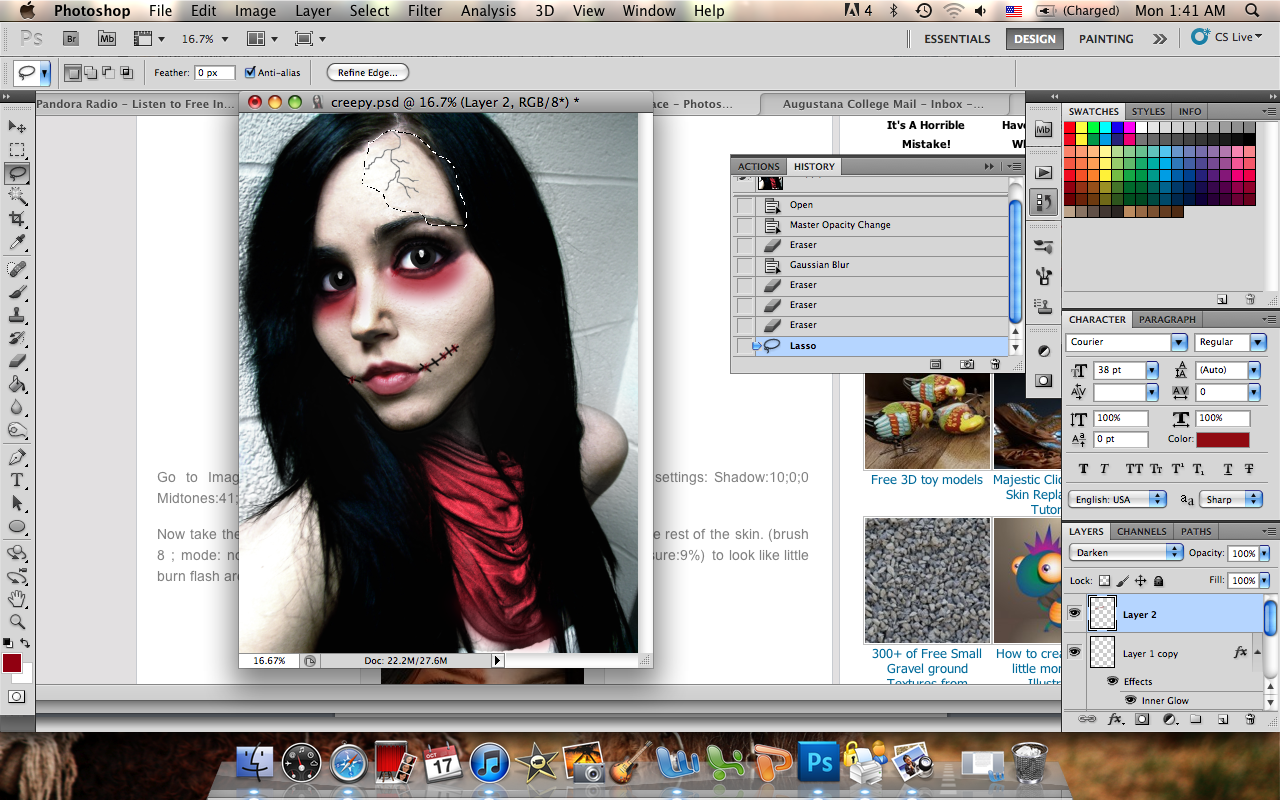The image size is (1280, 800).
Task: Delete layer using Layers trash icon
Action: 1250,719
